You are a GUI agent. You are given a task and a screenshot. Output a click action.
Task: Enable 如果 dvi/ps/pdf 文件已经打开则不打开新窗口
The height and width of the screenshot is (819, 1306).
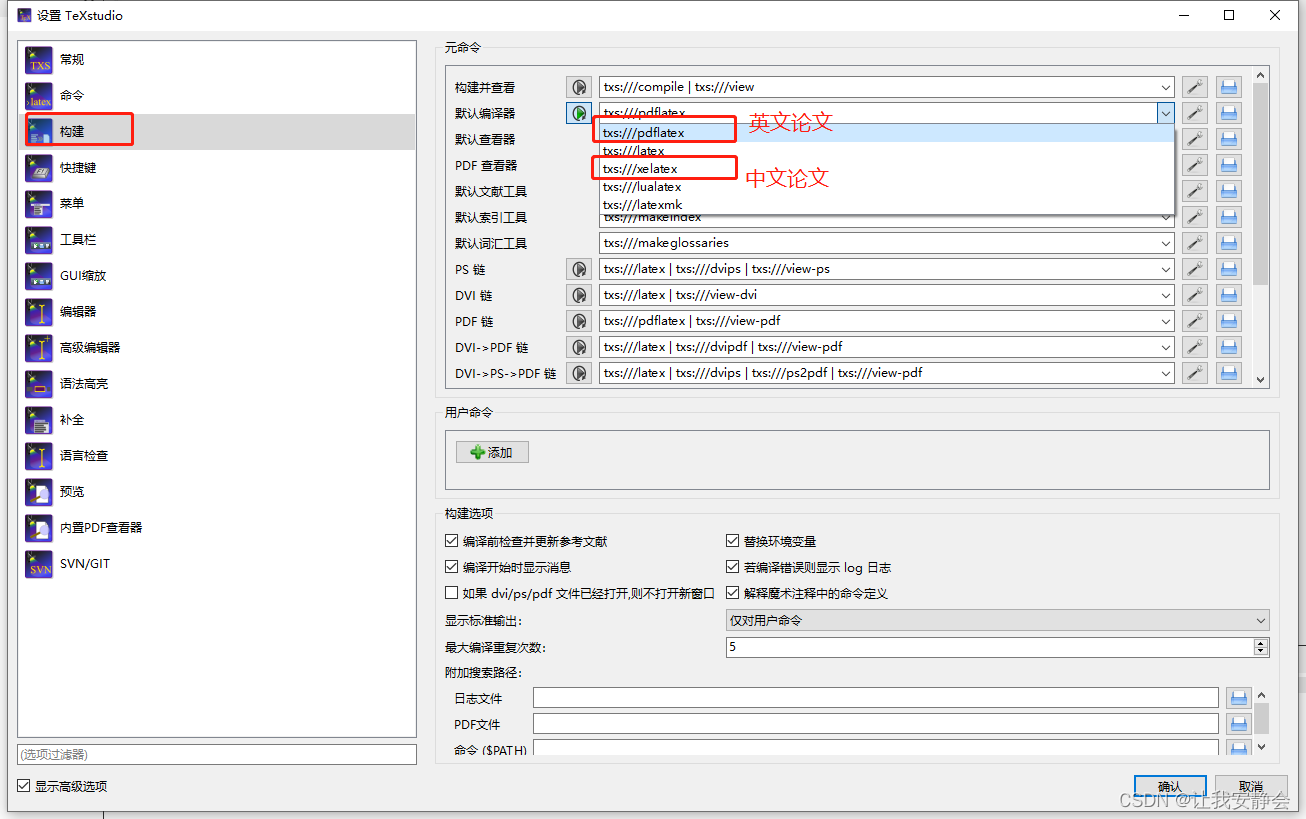(x=452, y=592)
